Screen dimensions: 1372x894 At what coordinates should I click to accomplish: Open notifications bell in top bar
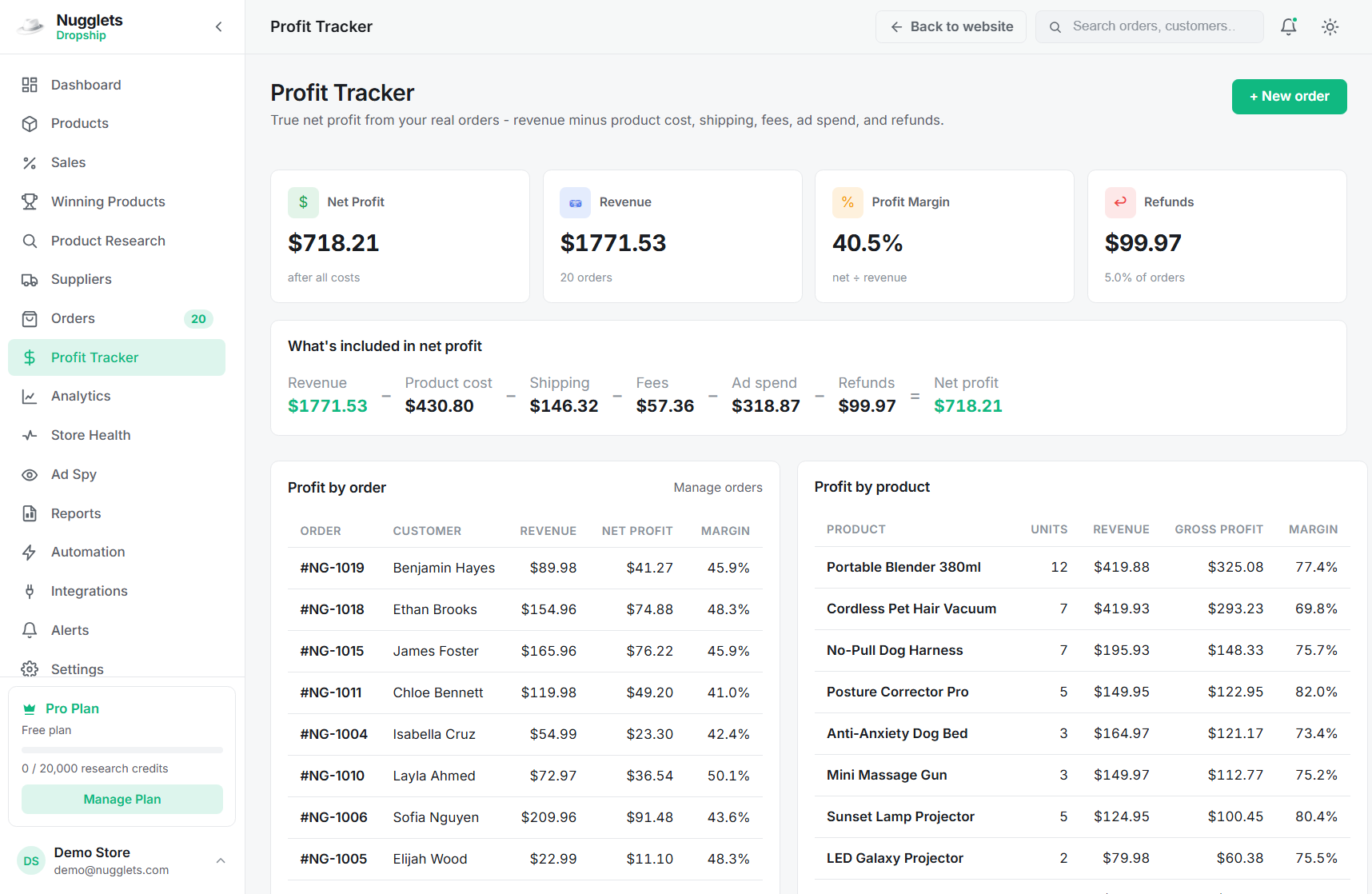1289,26
